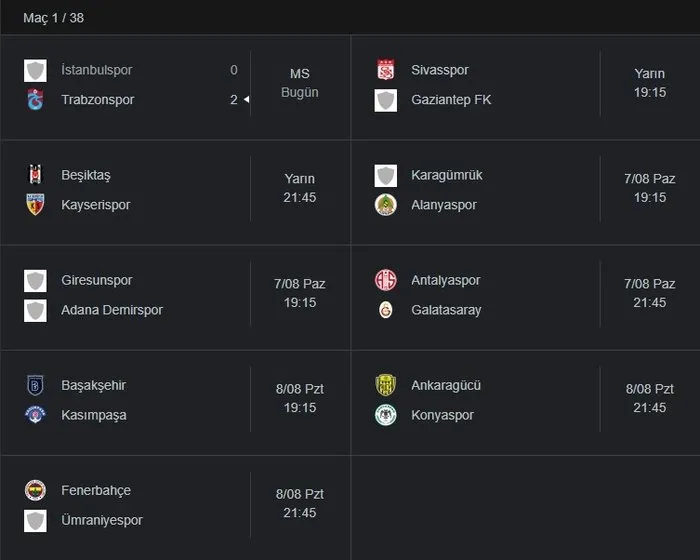The image size is (700, 560).
Task: Click the MS Bugün match status
Action: tap(300, 83)
